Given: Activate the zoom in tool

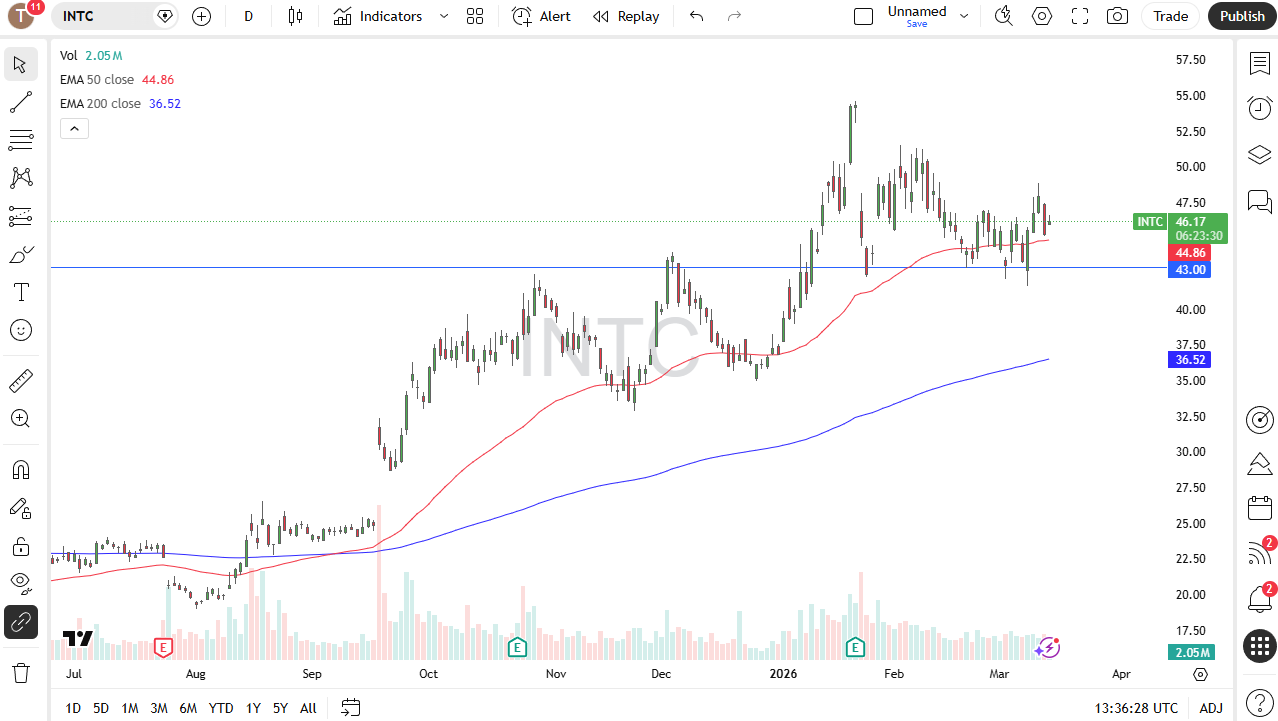Looking at the screenshot, I should [x=21, y=418].
